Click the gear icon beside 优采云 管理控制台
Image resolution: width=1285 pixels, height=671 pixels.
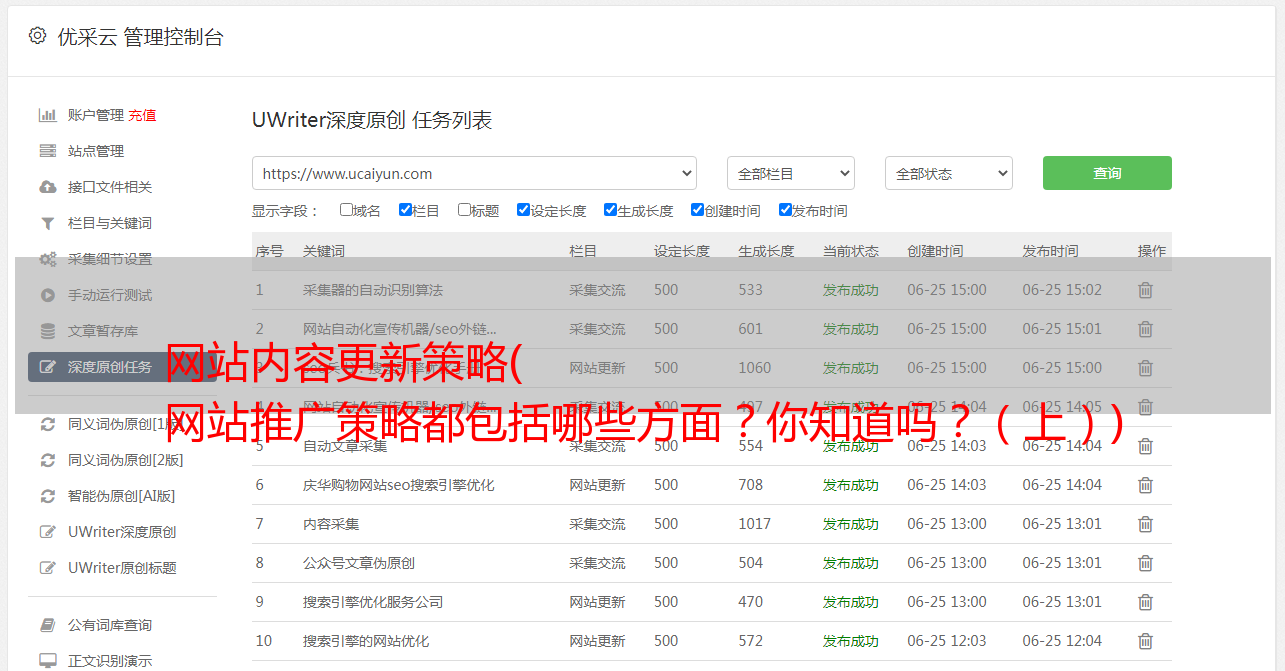click(37, 36)
